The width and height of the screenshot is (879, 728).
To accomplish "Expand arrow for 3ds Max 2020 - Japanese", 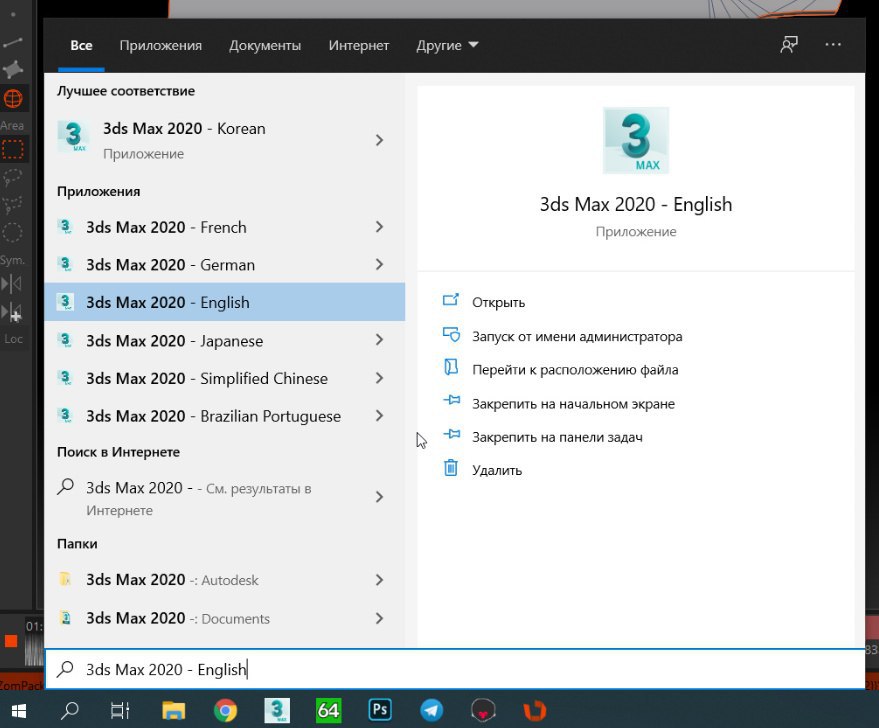I will click(x=380, y=340).
